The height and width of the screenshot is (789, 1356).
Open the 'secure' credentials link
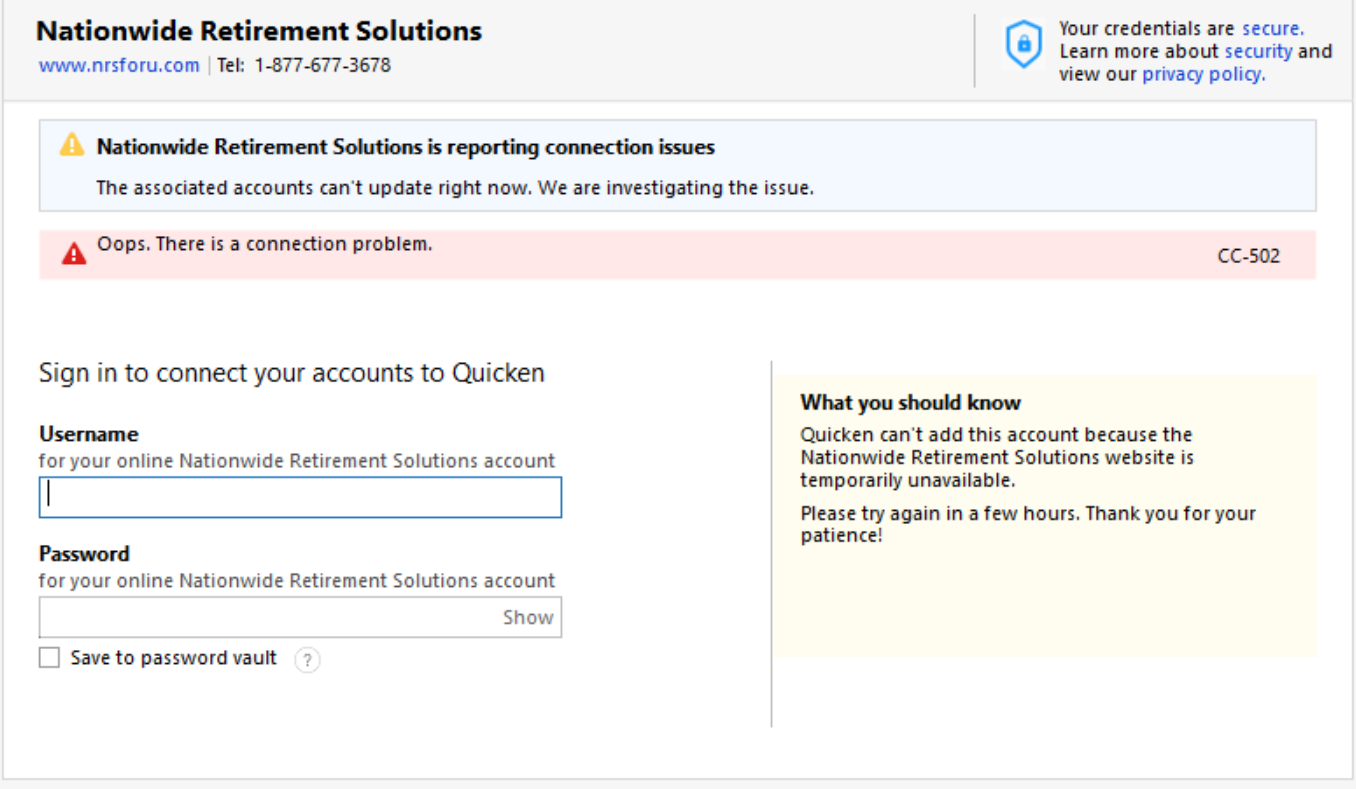point(1272,29)
